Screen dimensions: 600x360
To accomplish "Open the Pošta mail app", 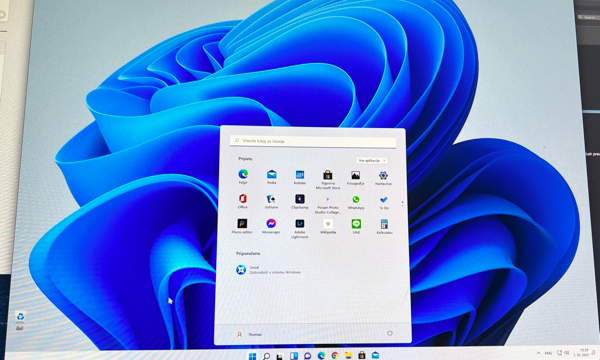I will (x=272, y=177).
